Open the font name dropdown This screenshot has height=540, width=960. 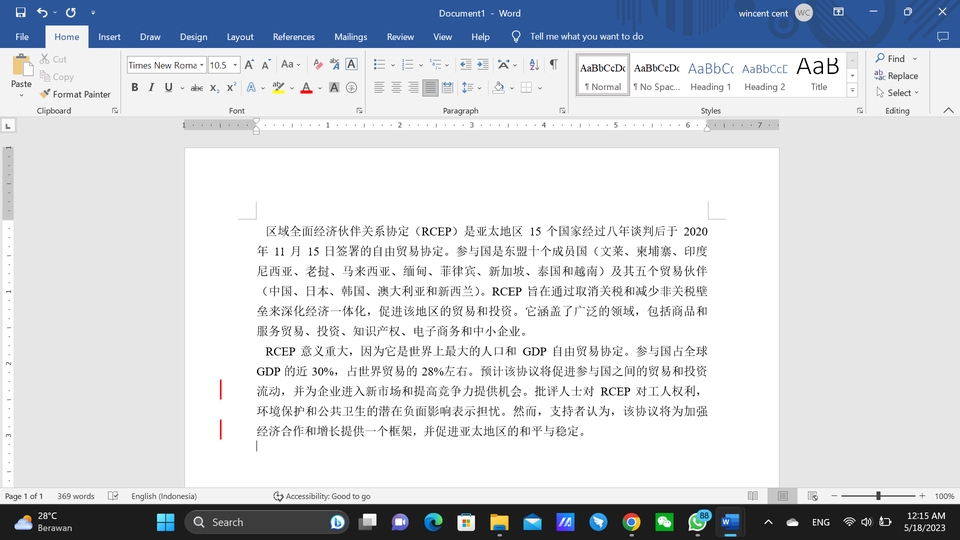point(201,65)
